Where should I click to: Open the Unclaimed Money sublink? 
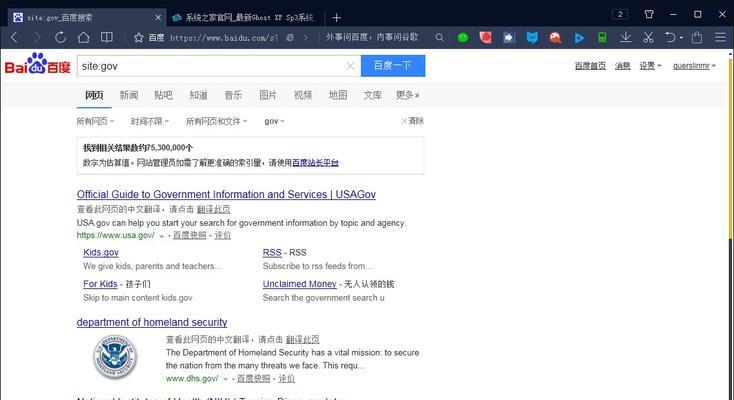(300, 284)
